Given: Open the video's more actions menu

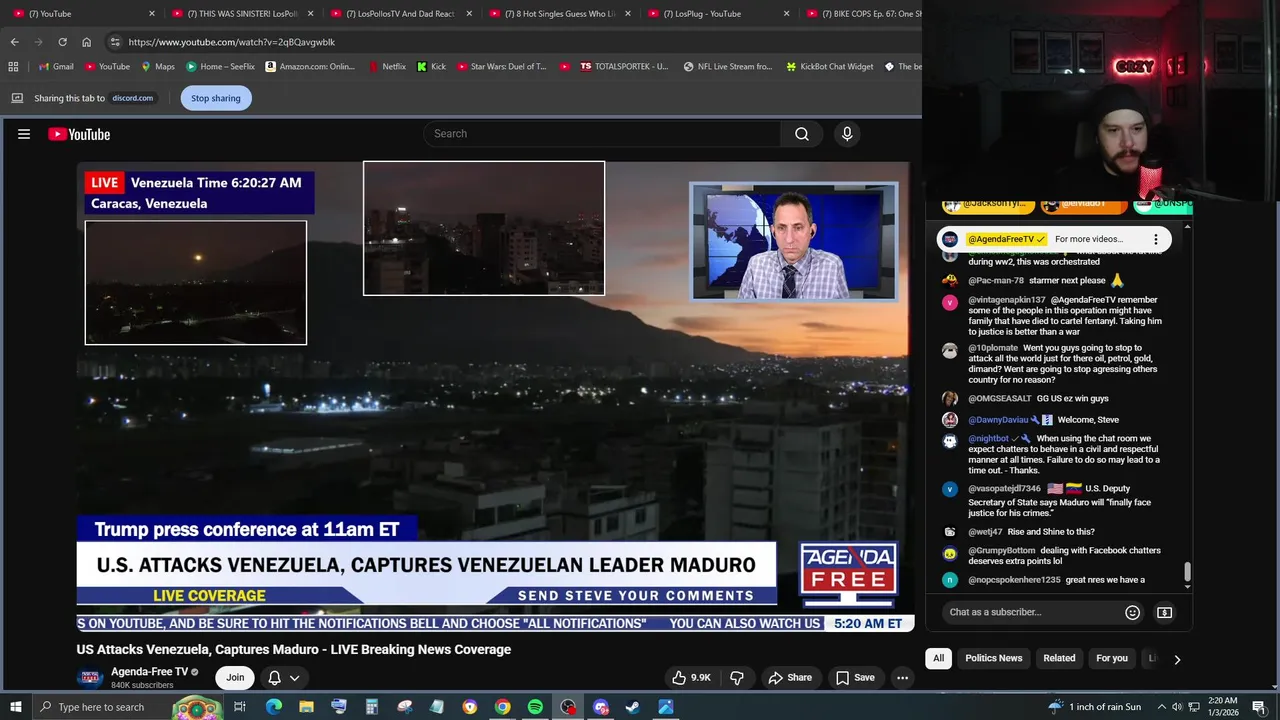Looking at the screenshot, I should coord(902,677).
